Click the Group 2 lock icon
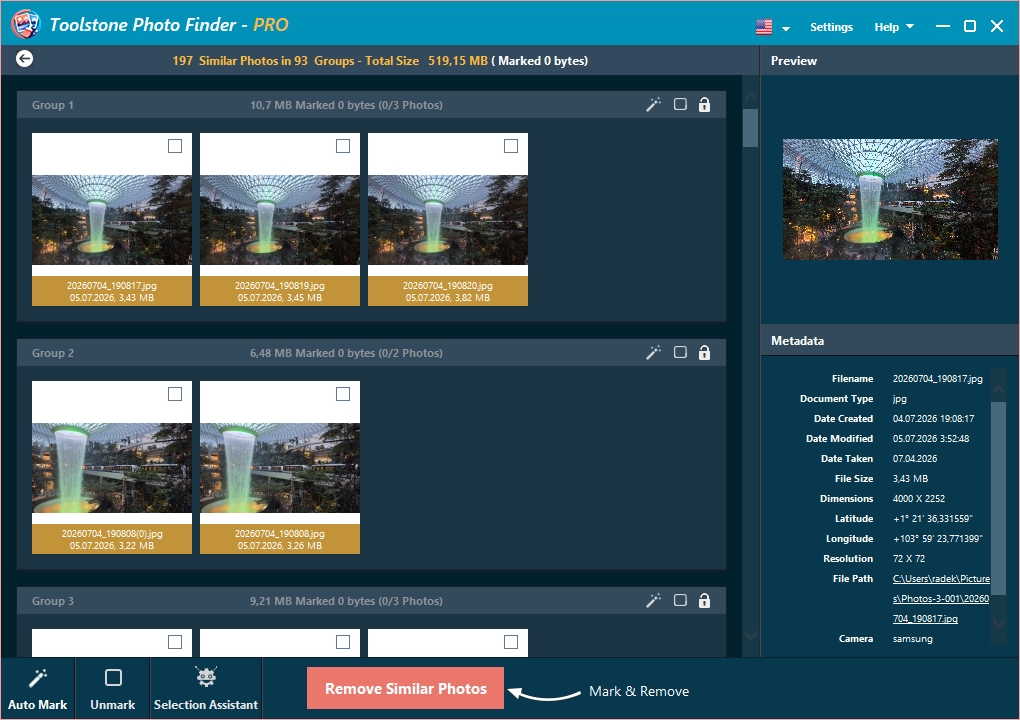Screen dimensions: 1020x720 (704, 353)
